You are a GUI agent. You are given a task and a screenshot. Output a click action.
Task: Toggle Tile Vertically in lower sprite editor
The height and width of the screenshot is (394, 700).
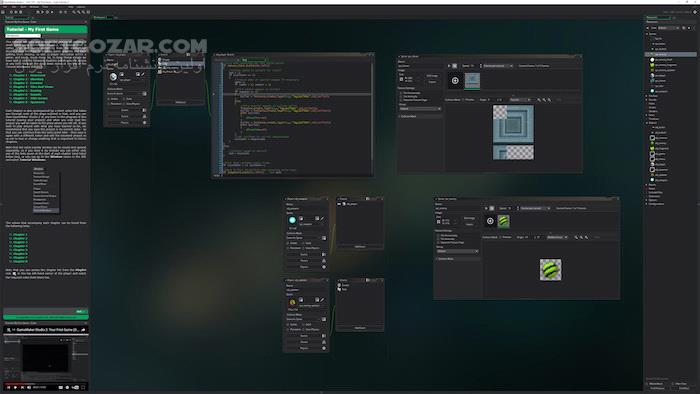click(x=439, y=239)
